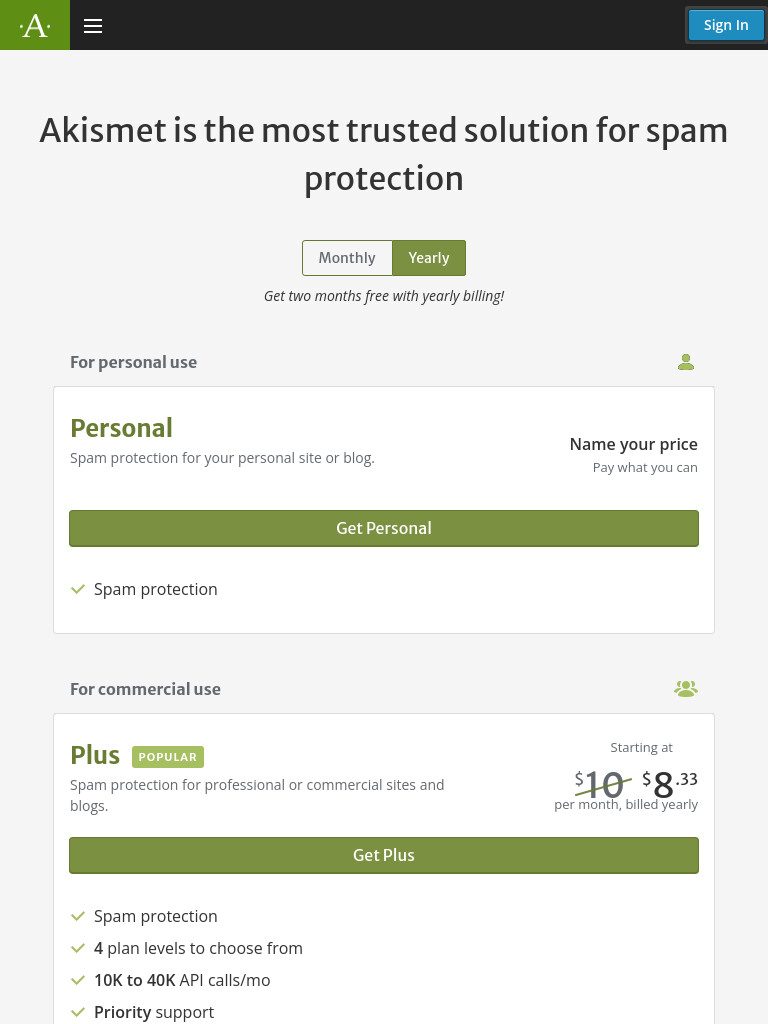Click checkmark beside Personal Spam protection
This screenshot has height=1024, width=768.
click(x=78, y=589)
